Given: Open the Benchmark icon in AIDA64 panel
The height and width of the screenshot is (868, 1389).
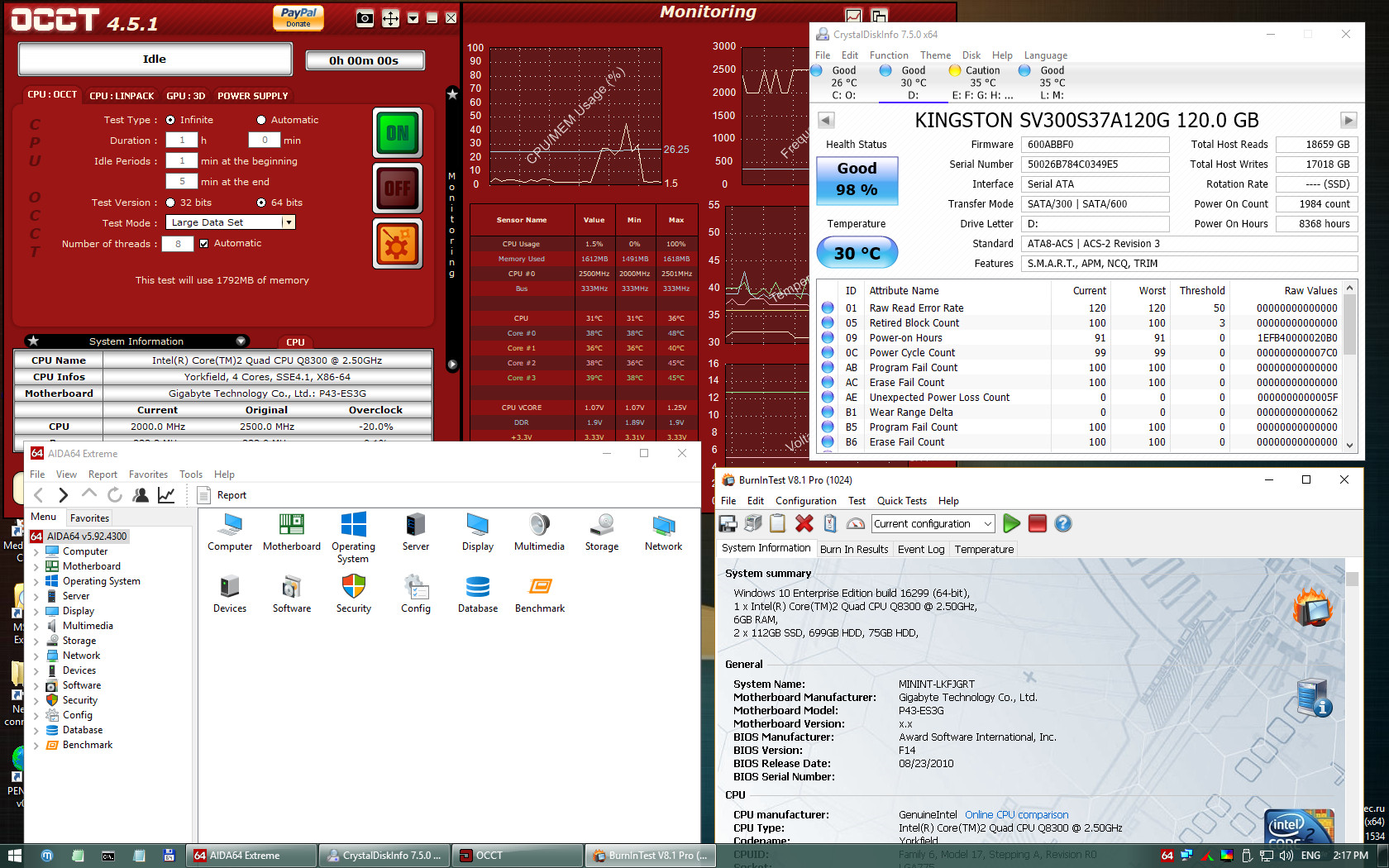Looking at the screenshot, I should point(540,594).
